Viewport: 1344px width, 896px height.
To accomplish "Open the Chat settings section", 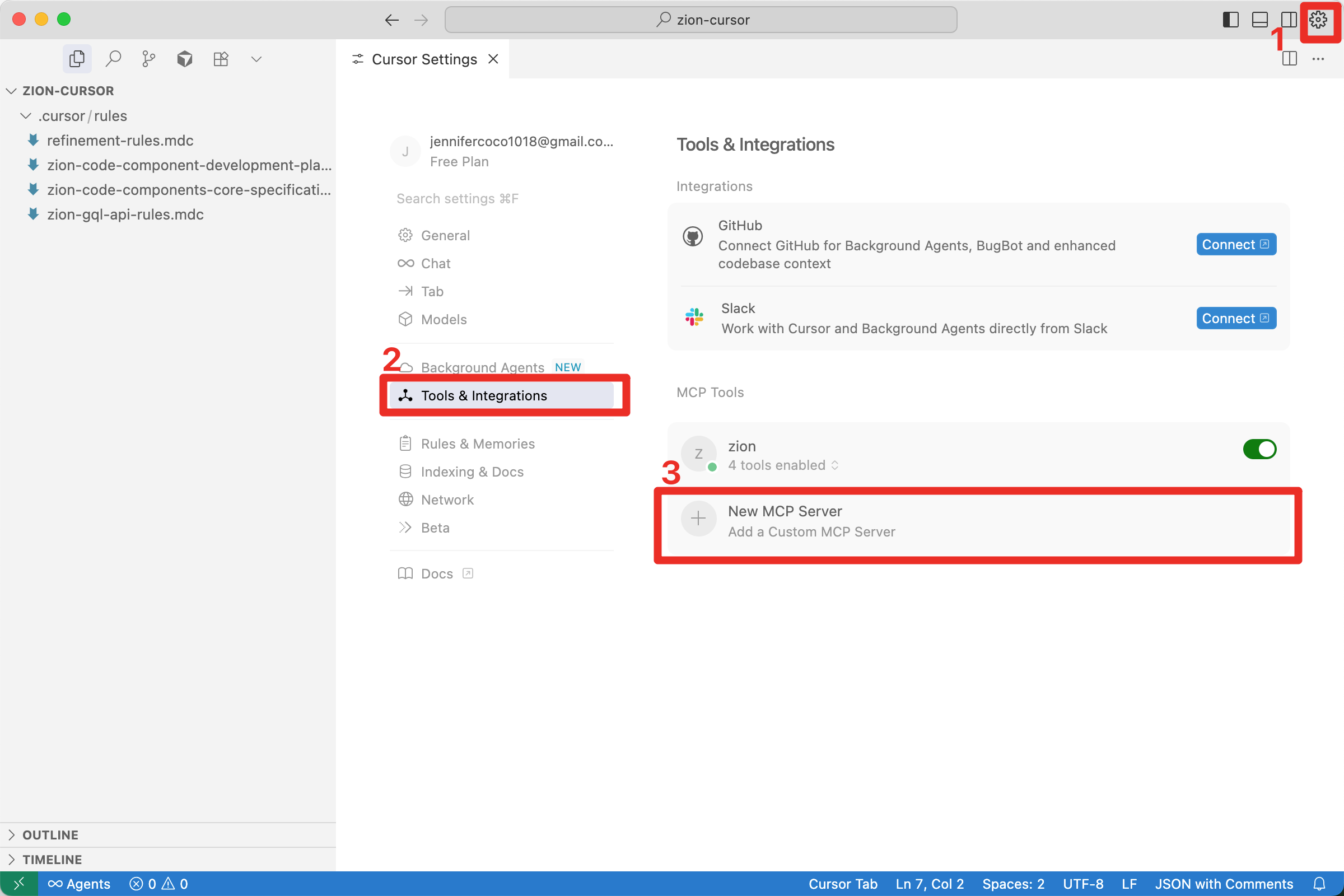I will [502, 263].
